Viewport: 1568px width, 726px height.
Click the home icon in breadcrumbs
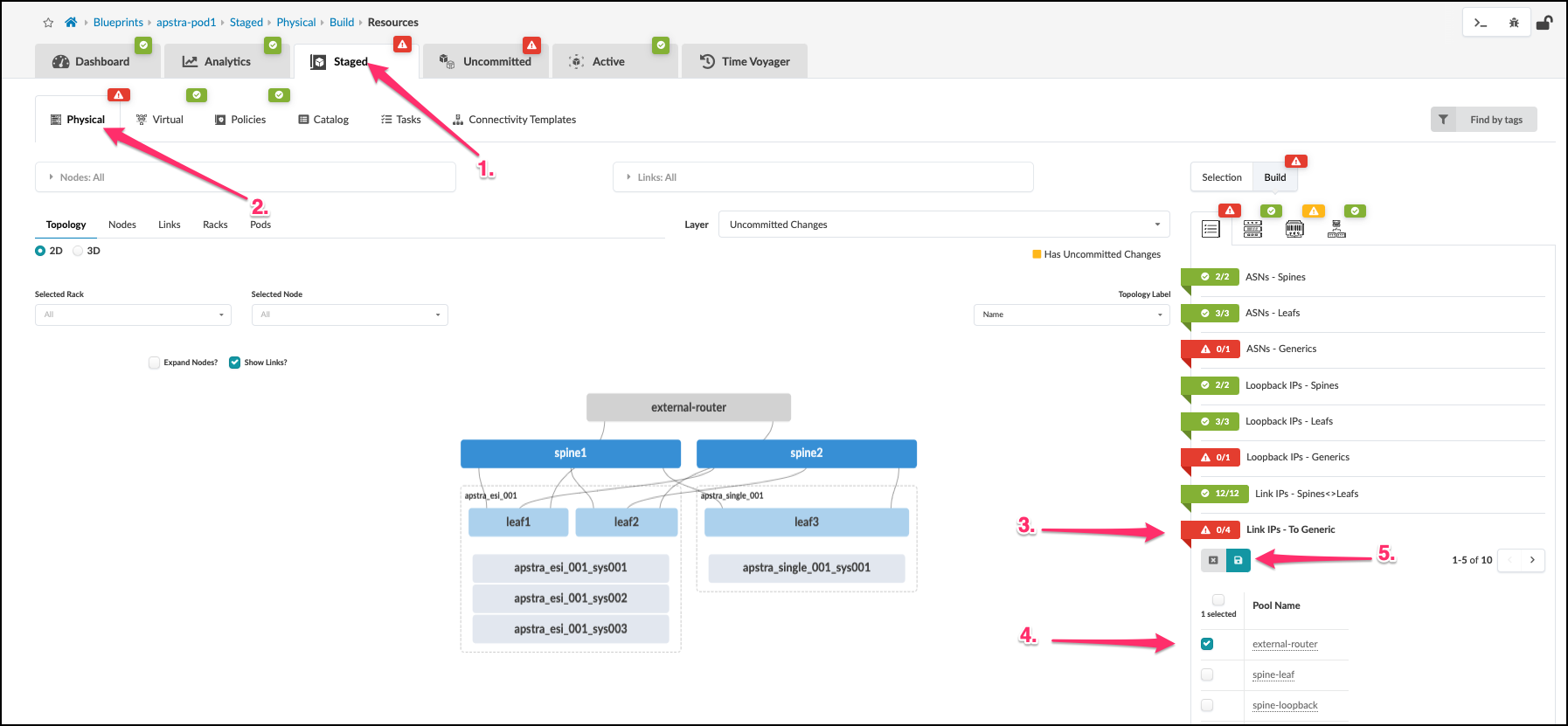(x=71, y=23)
